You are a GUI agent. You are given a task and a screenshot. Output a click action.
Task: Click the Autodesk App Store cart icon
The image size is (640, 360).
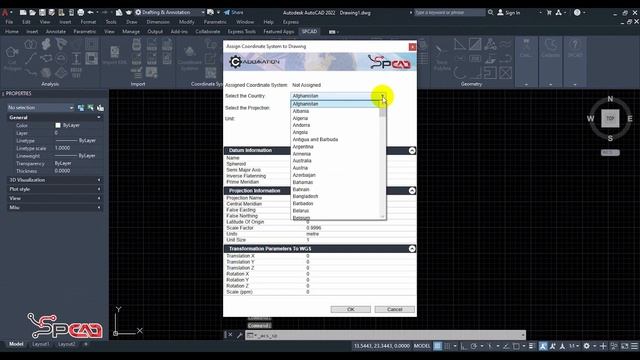[x=549, y=13]
